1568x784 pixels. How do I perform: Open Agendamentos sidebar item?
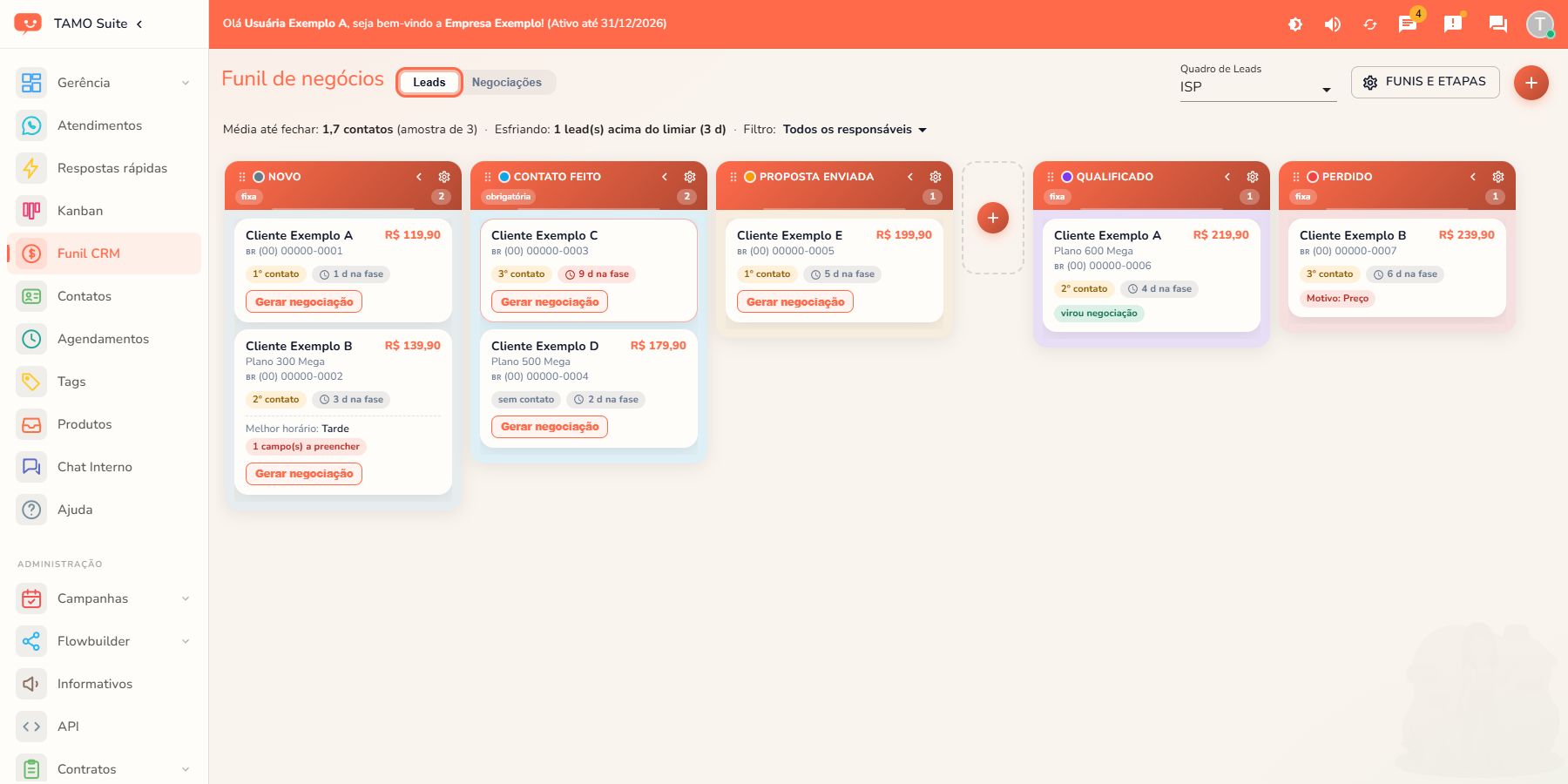click(105, 339)
